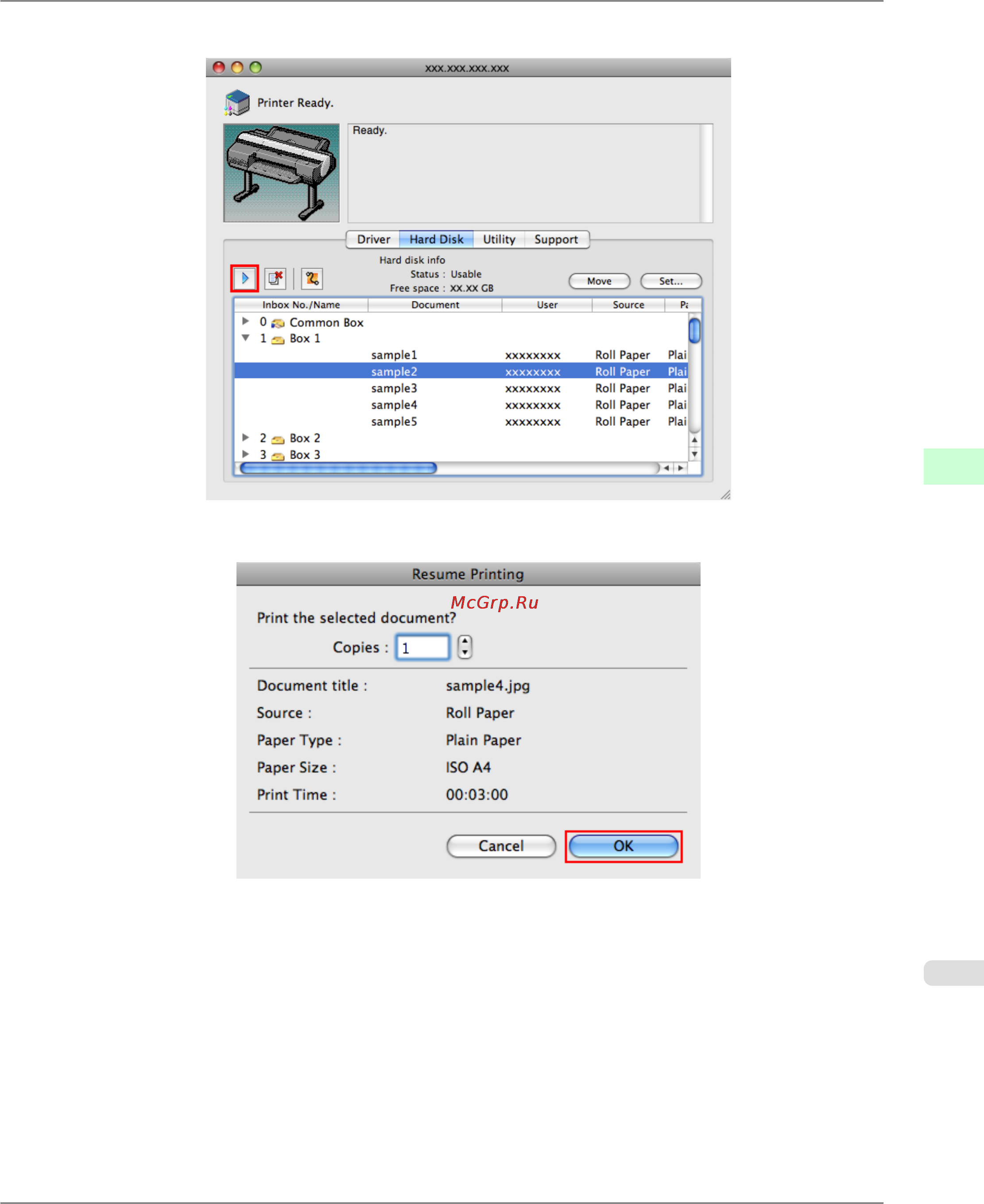Select the Box 1 tree row label
The width and height of the screenshot is (984, 1204).
coord(305,338)
